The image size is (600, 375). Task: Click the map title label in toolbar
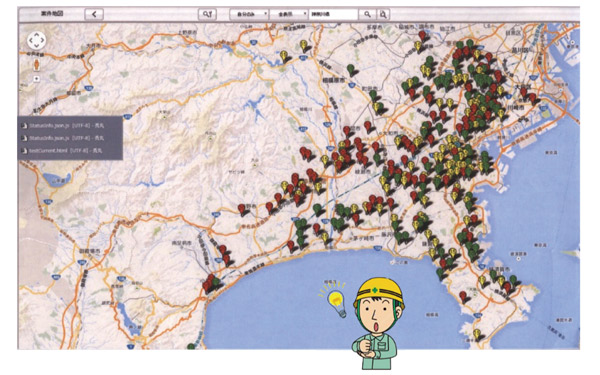tap(52, 14)
